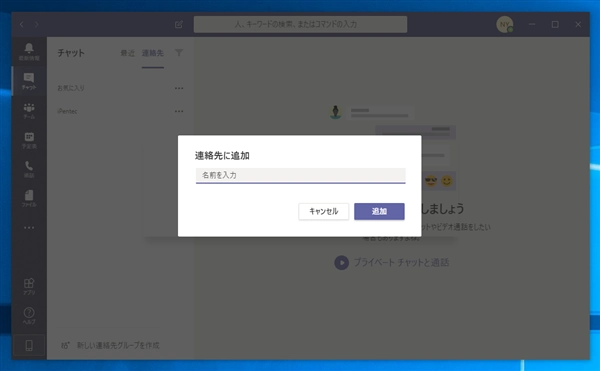This screenshot has height=371, width=600.
Task: Open the Calendar icon in the sidebar
Action: coord(29,140)
